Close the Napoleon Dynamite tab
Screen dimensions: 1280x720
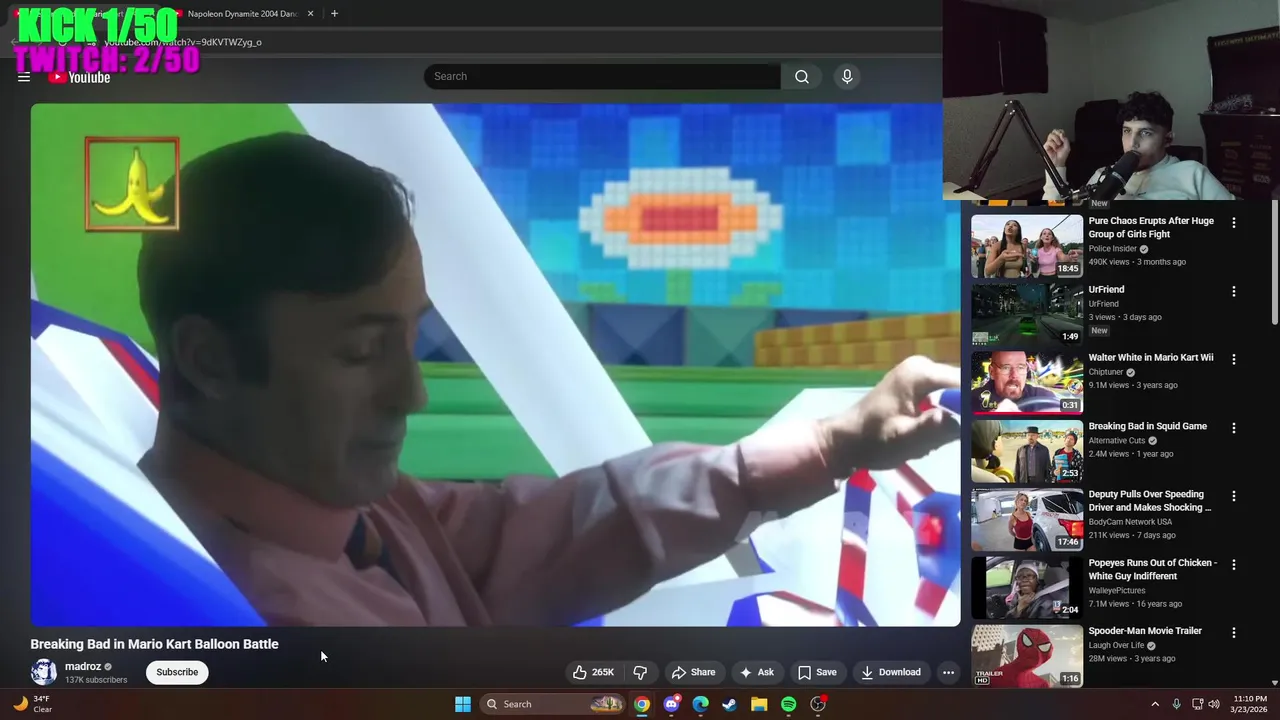click(310, 14)
